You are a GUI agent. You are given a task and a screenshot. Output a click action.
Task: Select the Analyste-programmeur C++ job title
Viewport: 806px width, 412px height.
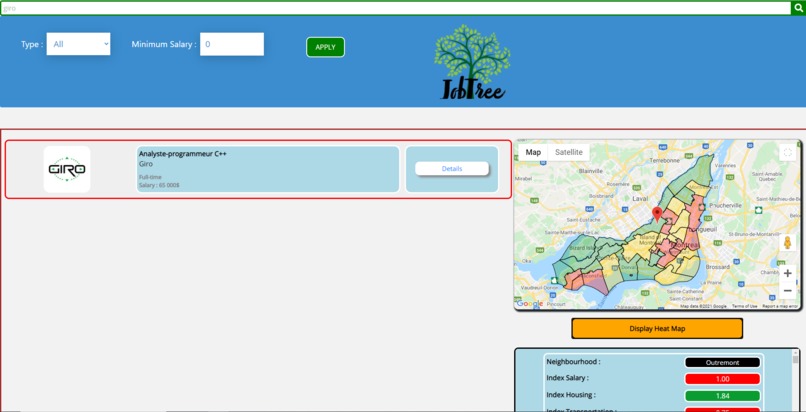coord(182,154)
